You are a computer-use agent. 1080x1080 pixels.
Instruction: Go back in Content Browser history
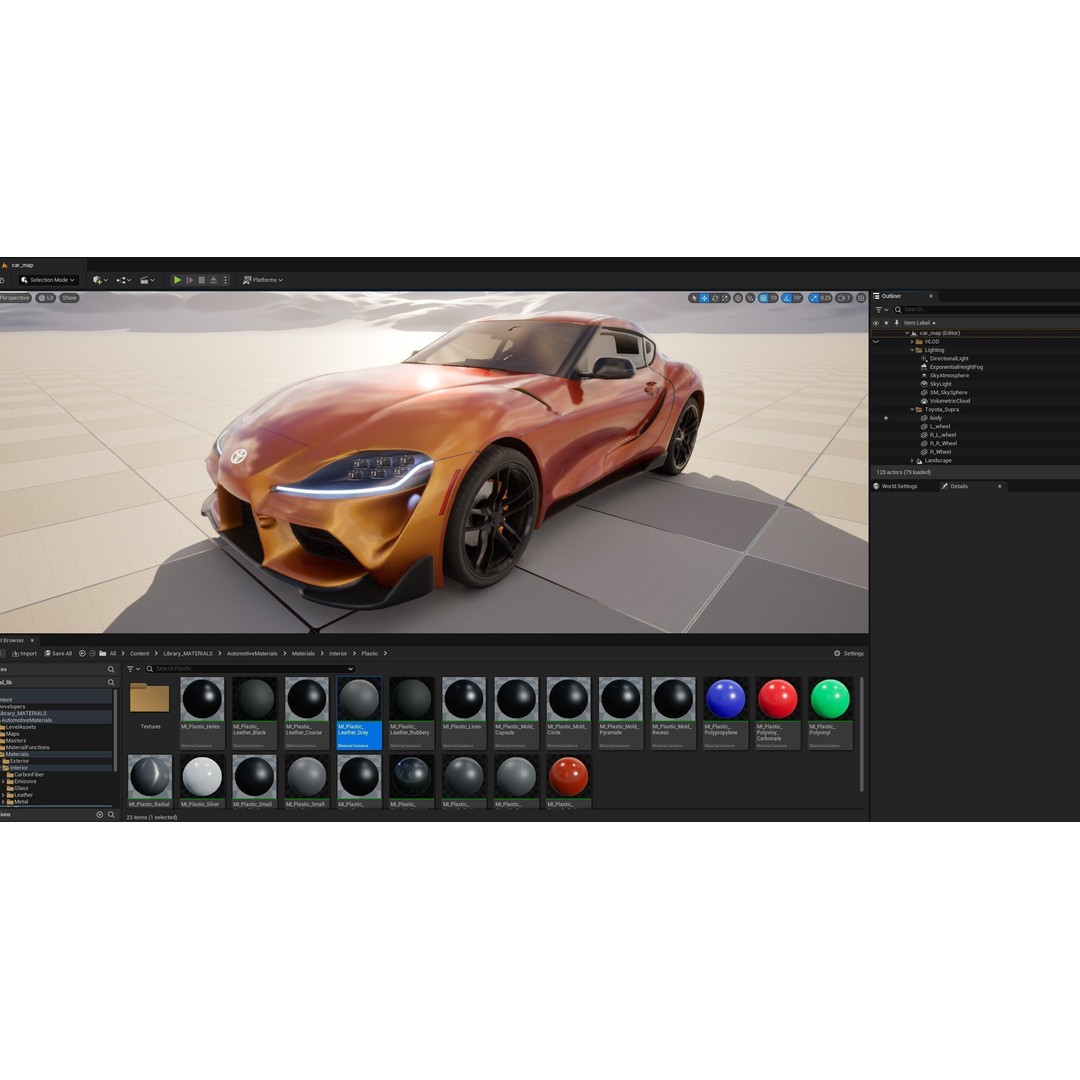[x=82, y=654]
